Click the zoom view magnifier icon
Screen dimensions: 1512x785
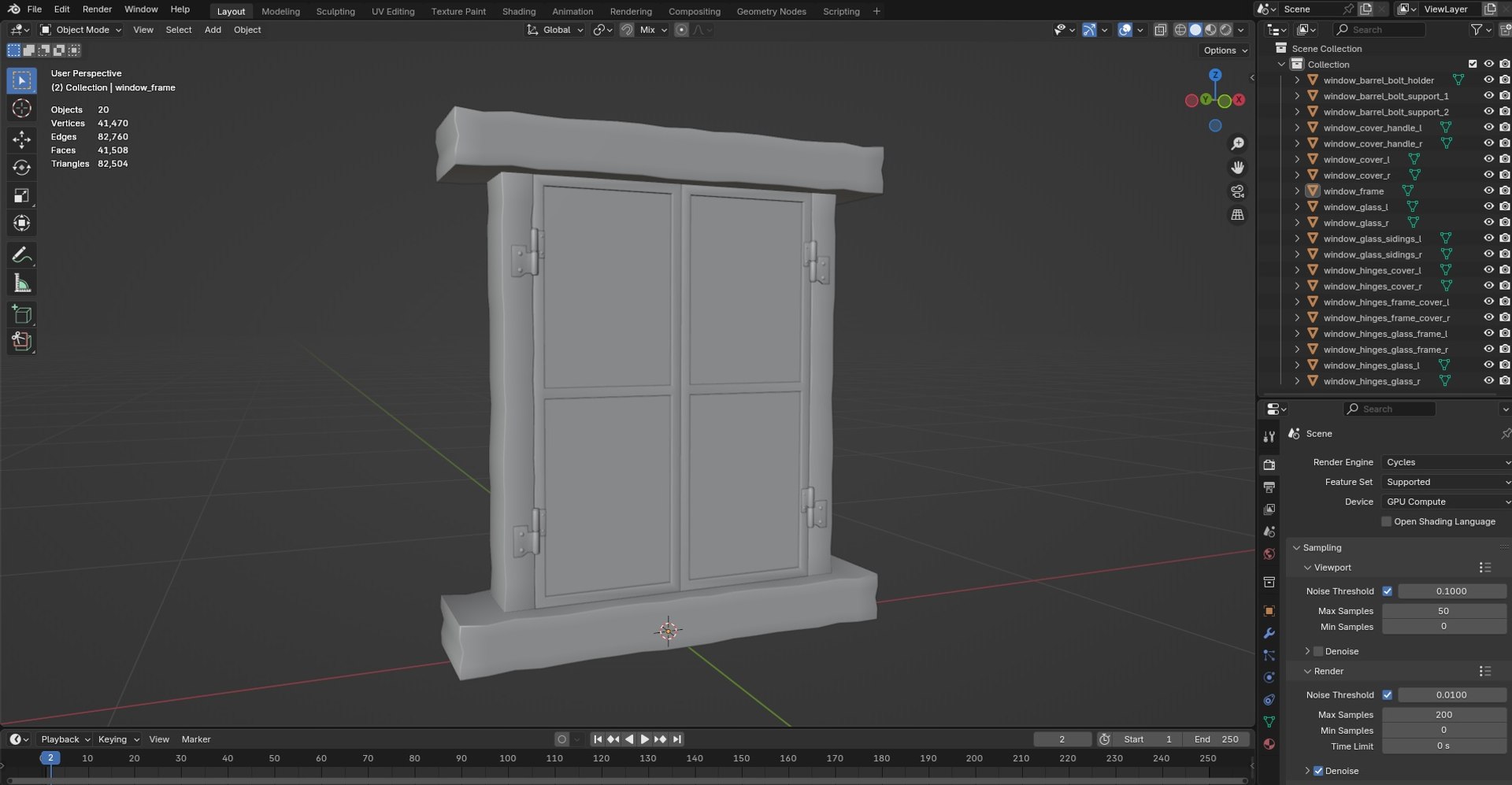1238,143
